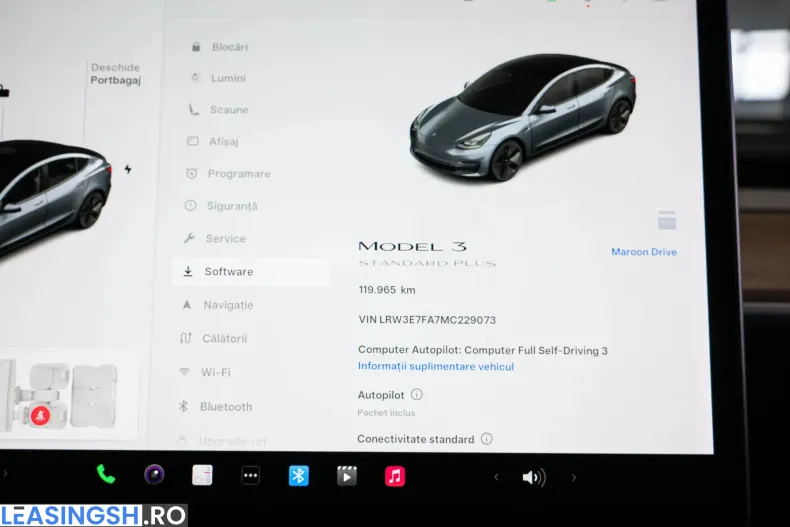The image size is (790, 527).
Task: Open the blue Bluetooth app icon
Action: point(299,476)
